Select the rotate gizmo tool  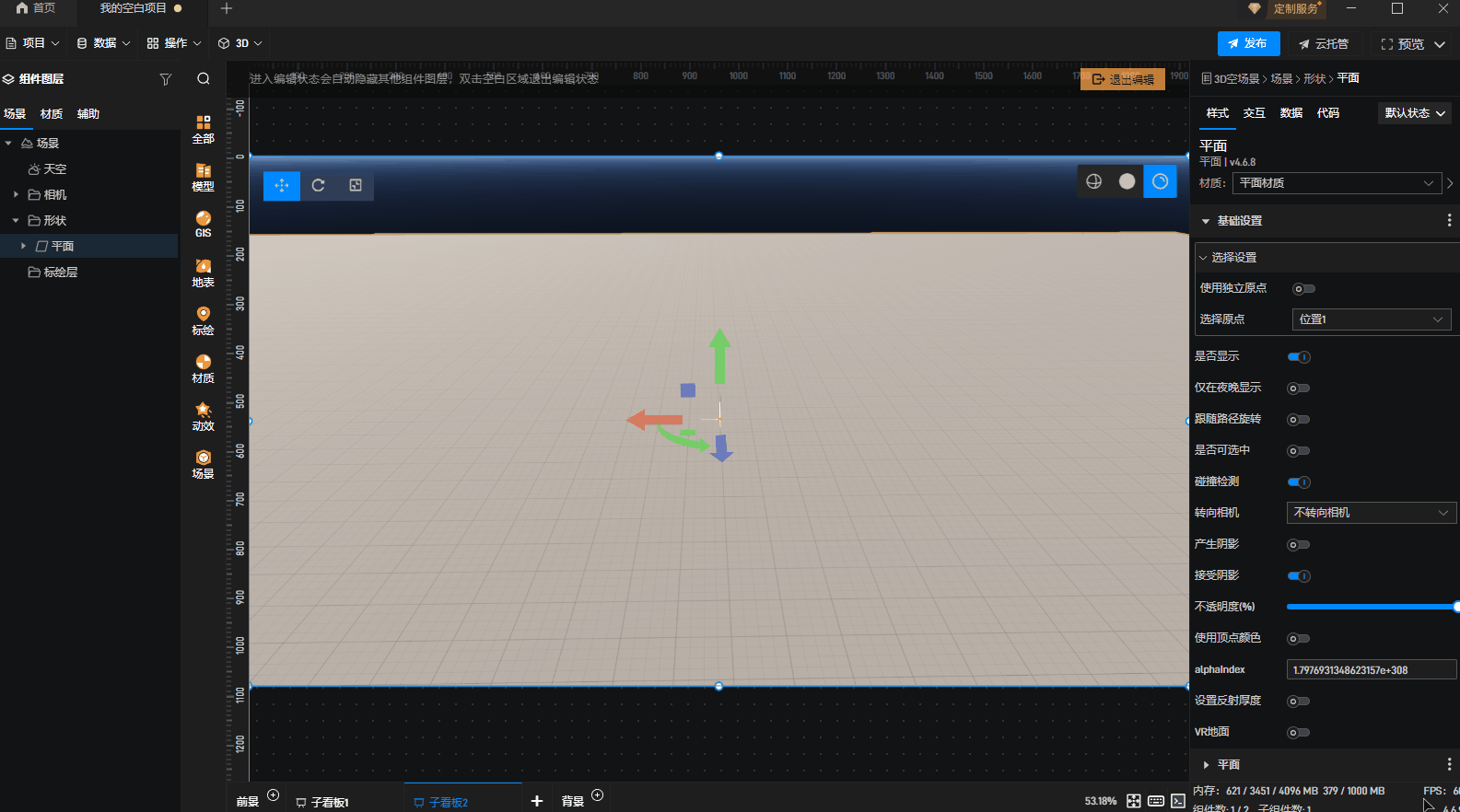tap(319, 185)
